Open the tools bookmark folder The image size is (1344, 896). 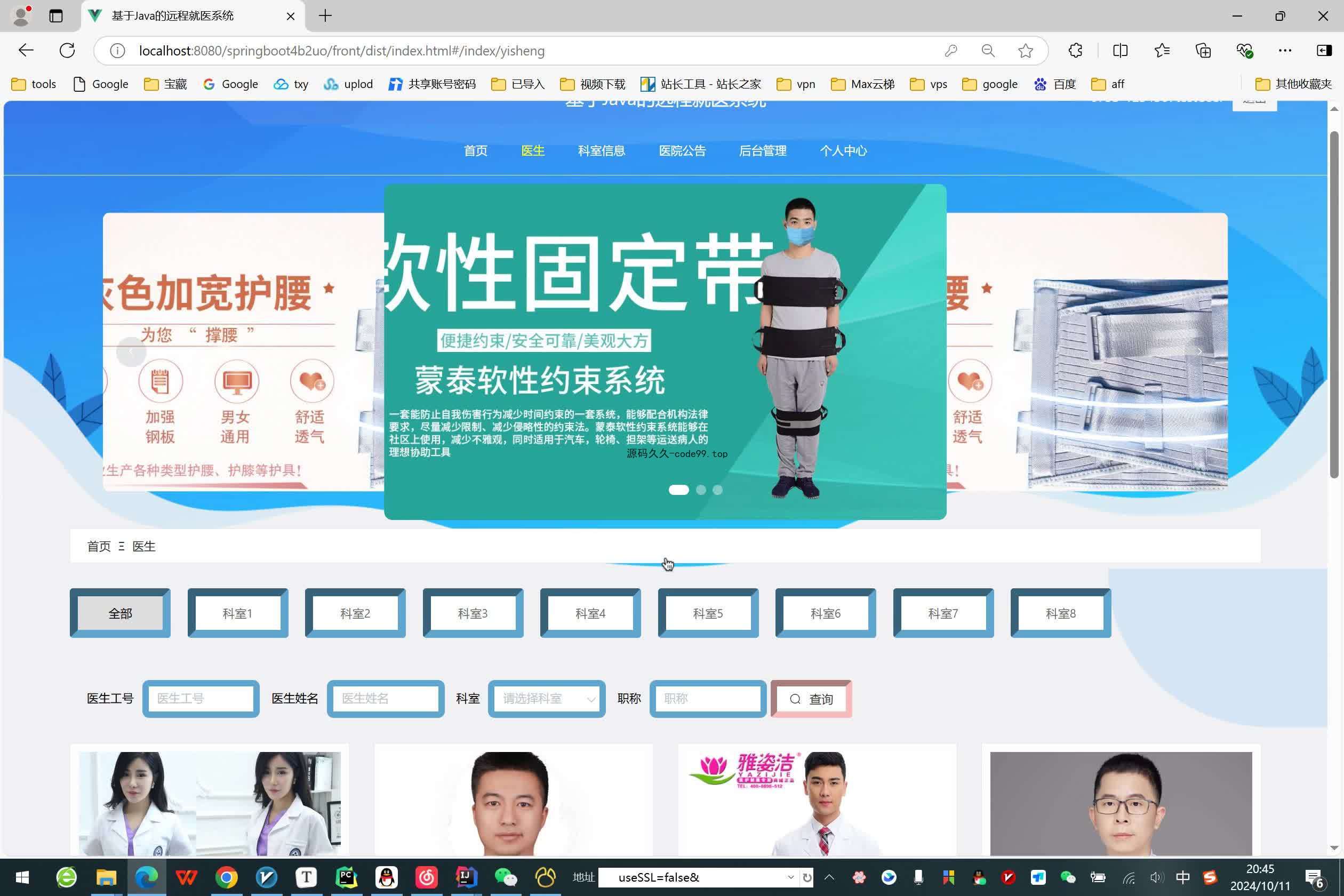34,84
